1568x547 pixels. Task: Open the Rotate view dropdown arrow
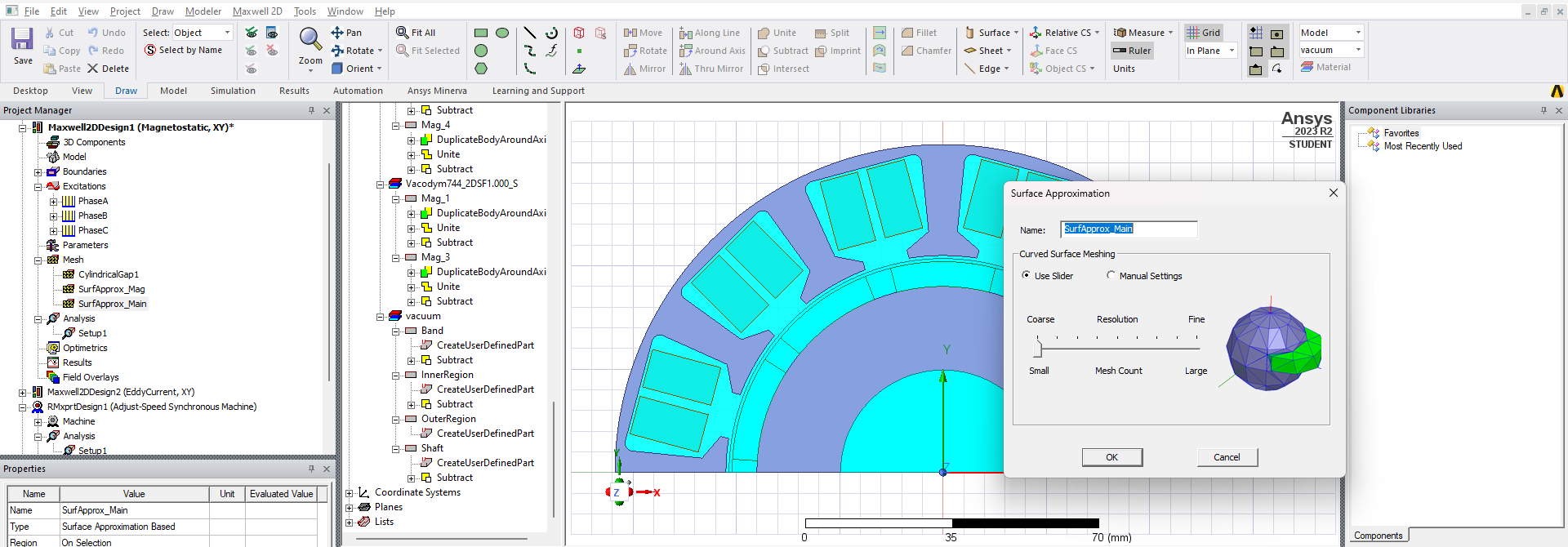coord(380,51)
